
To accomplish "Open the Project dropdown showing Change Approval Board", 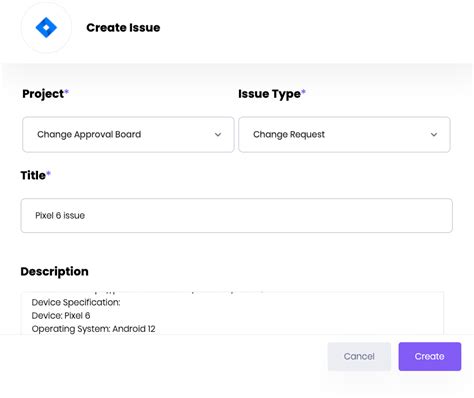I will click(128, 135).
